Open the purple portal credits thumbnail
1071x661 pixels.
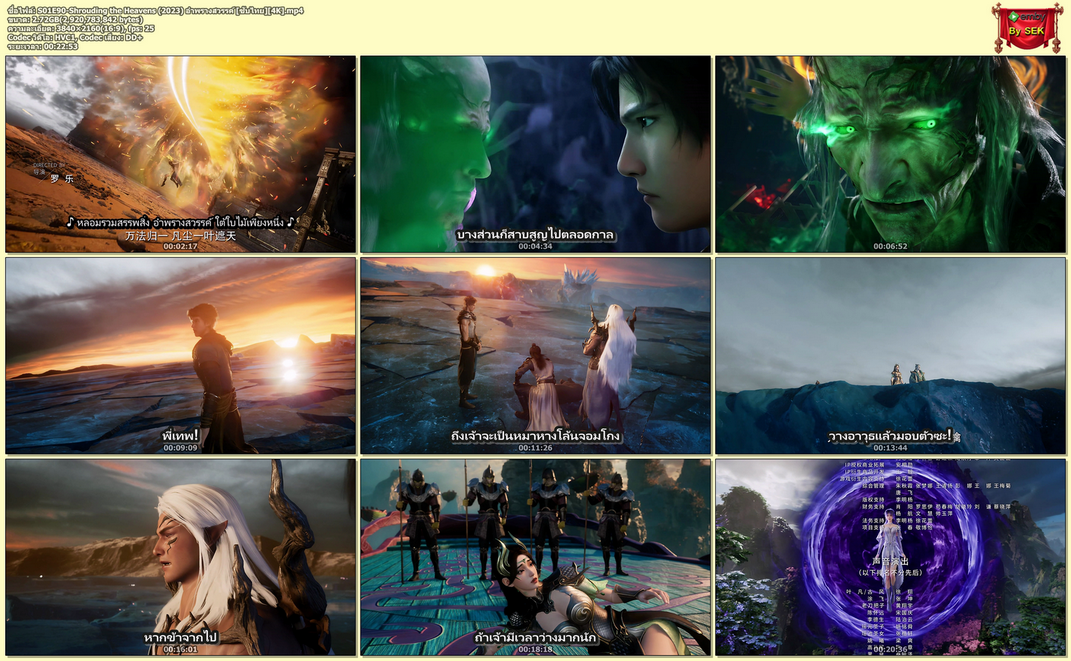891,557
